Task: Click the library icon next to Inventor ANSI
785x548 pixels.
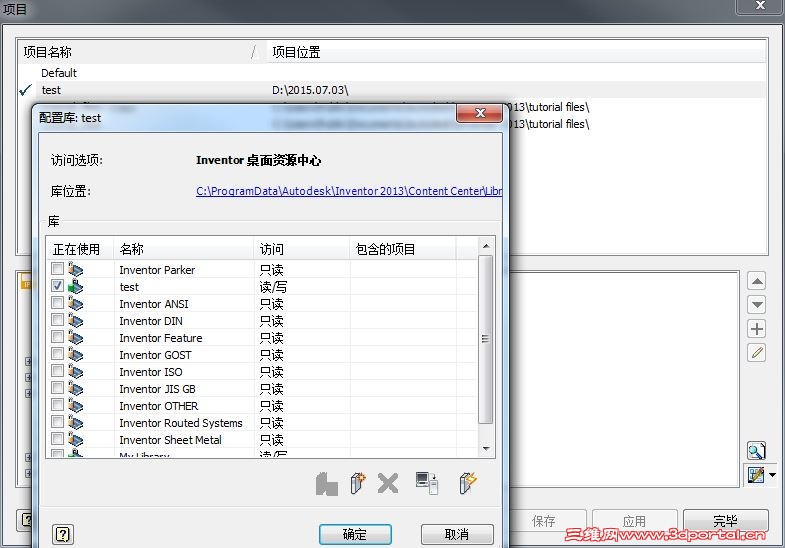Action: [76, 304]
